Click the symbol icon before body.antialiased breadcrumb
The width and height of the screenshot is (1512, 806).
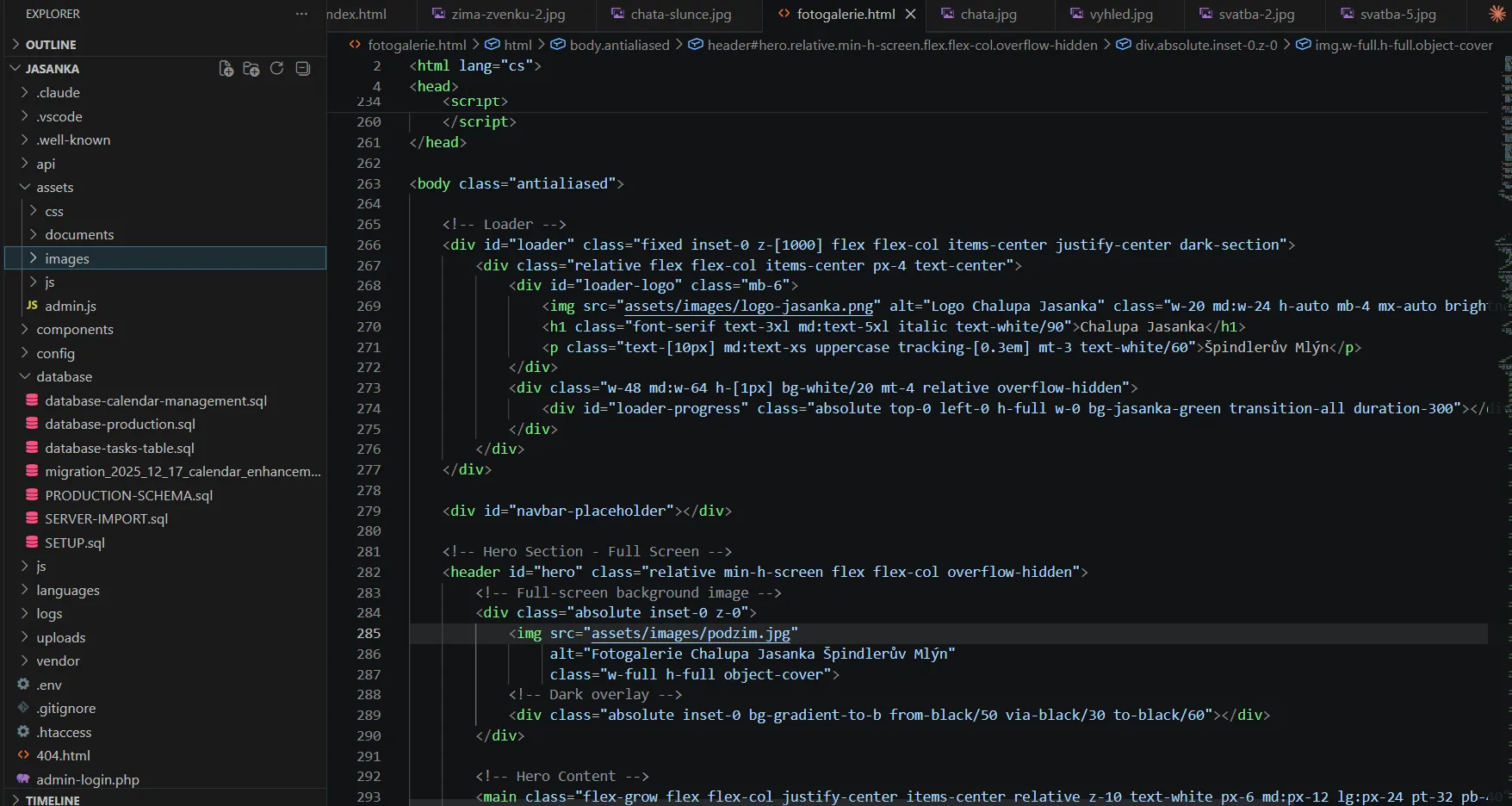(x=558, y=45)
